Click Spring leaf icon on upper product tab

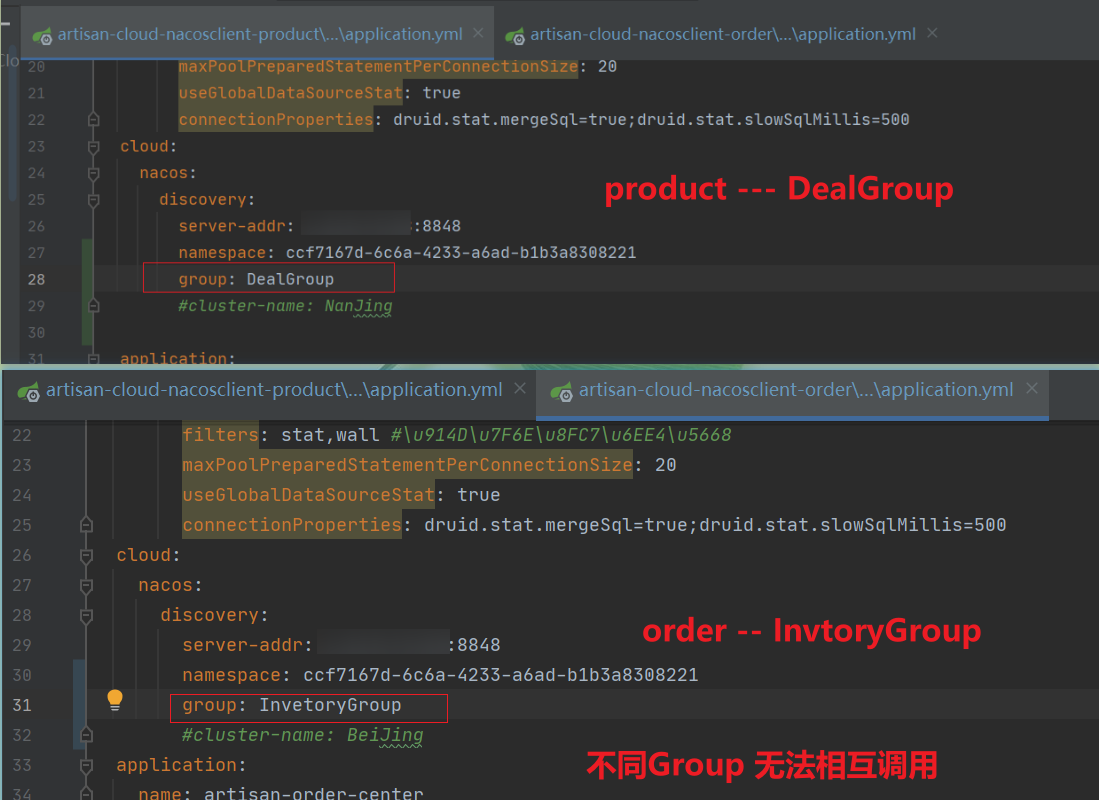(x=42, y=35)
